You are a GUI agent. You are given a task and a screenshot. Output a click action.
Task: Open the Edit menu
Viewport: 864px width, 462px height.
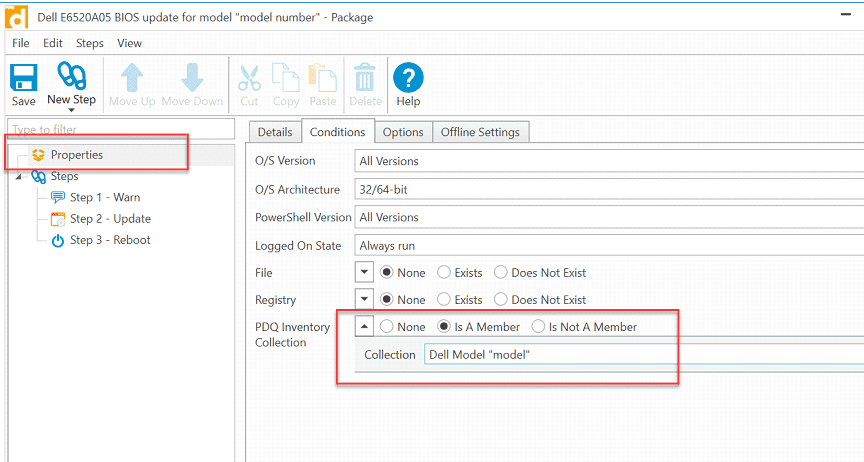pos(53,43)
